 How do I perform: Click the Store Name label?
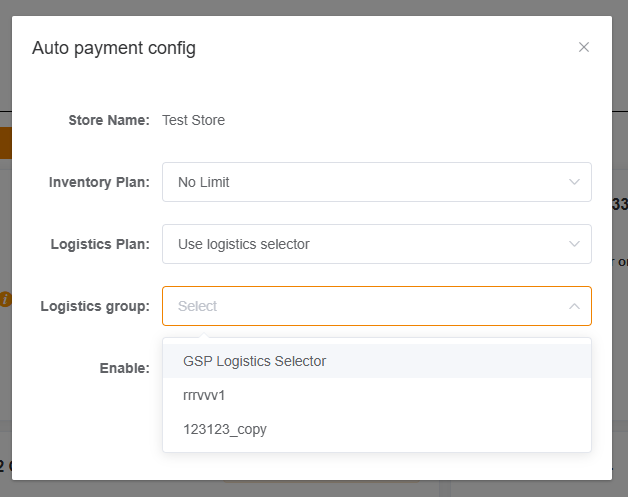click(109, 120)
